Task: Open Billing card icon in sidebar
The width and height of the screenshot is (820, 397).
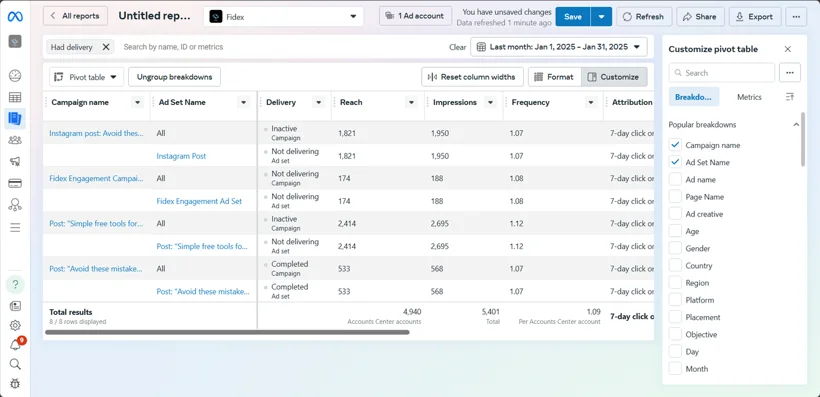Action: 15,183
